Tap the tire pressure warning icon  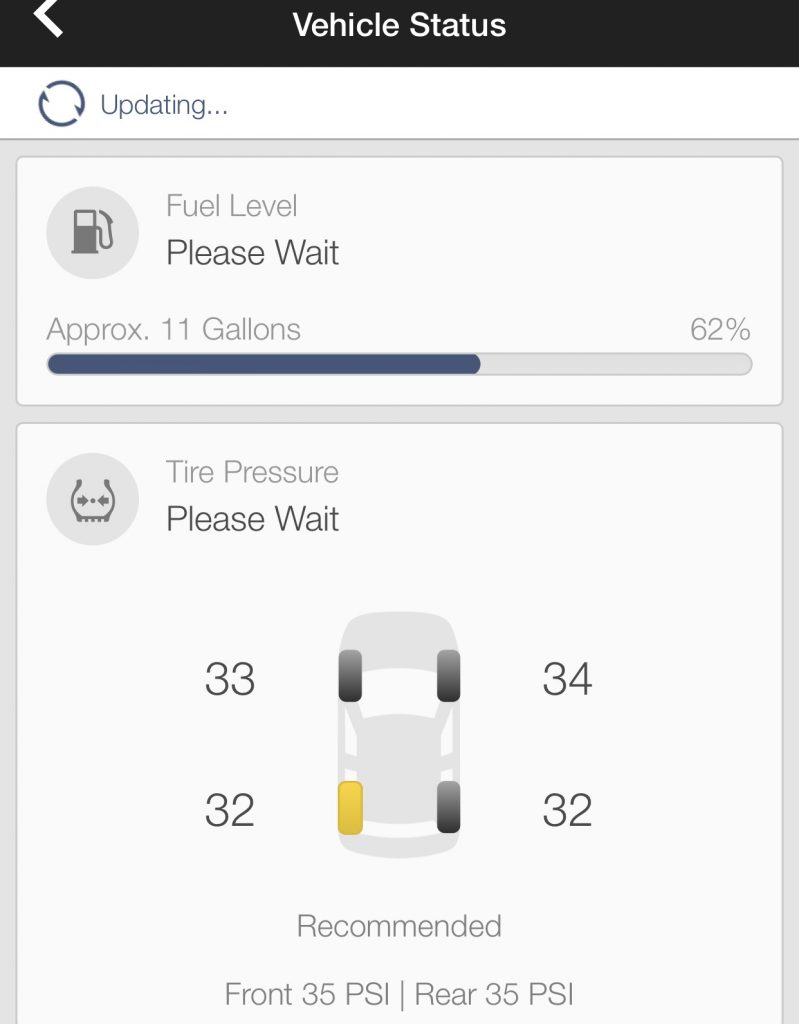[x=92, y=499]
